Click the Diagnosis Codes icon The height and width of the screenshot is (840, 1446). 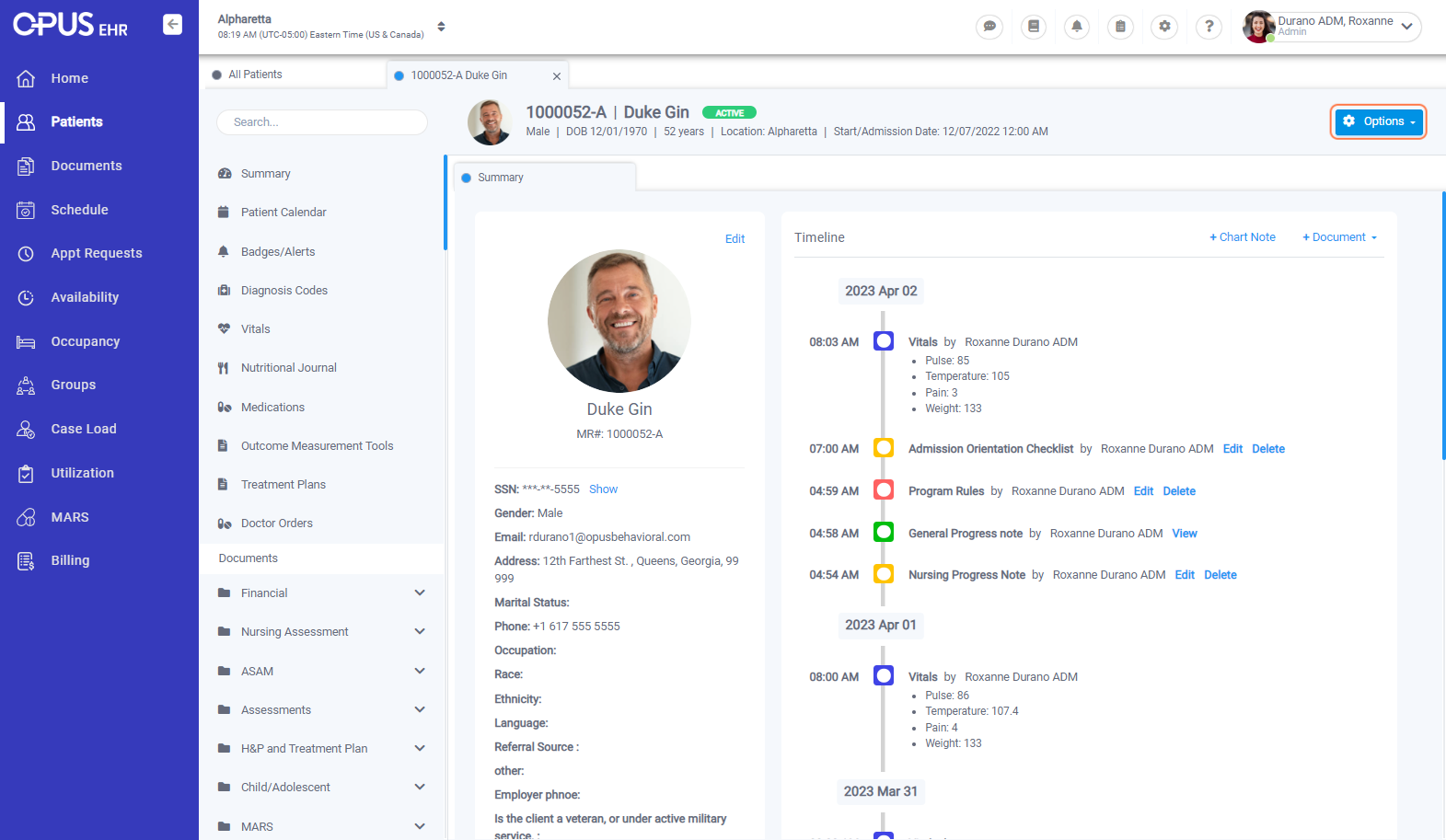224,290
